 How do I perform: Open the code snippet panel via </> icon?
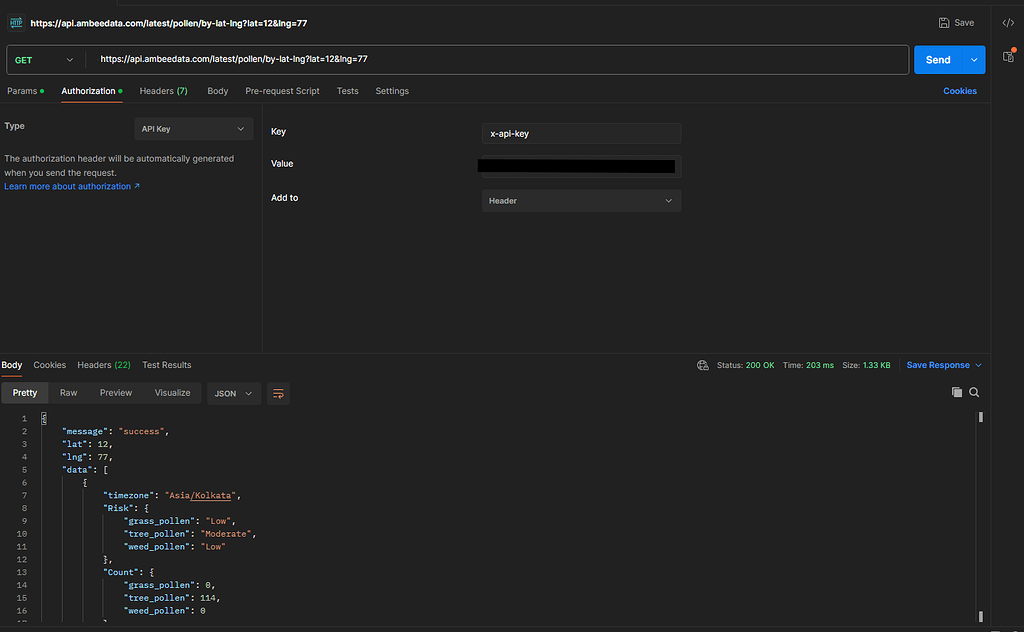tap(1007, 22)
